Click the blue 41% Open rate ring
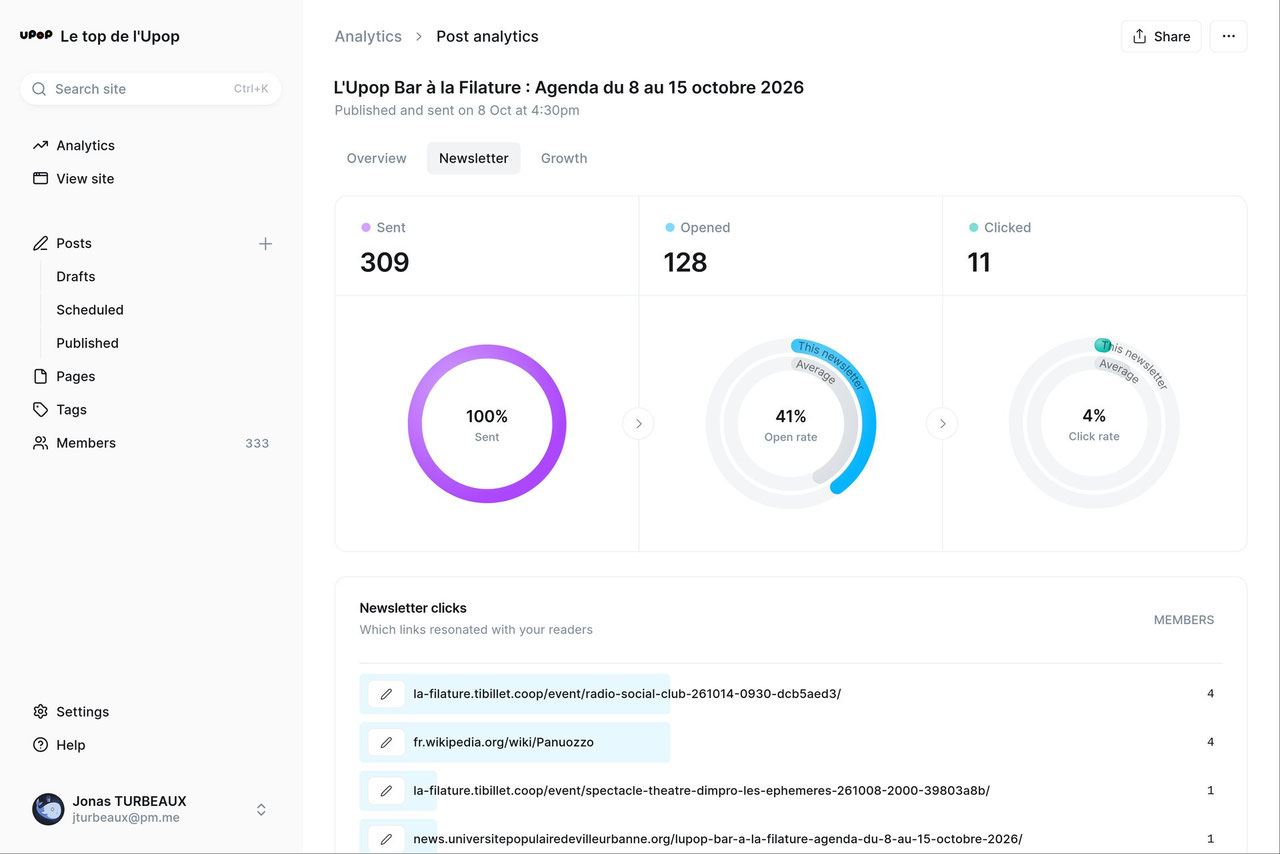The image size is (1280, 854). click(791, 424)
